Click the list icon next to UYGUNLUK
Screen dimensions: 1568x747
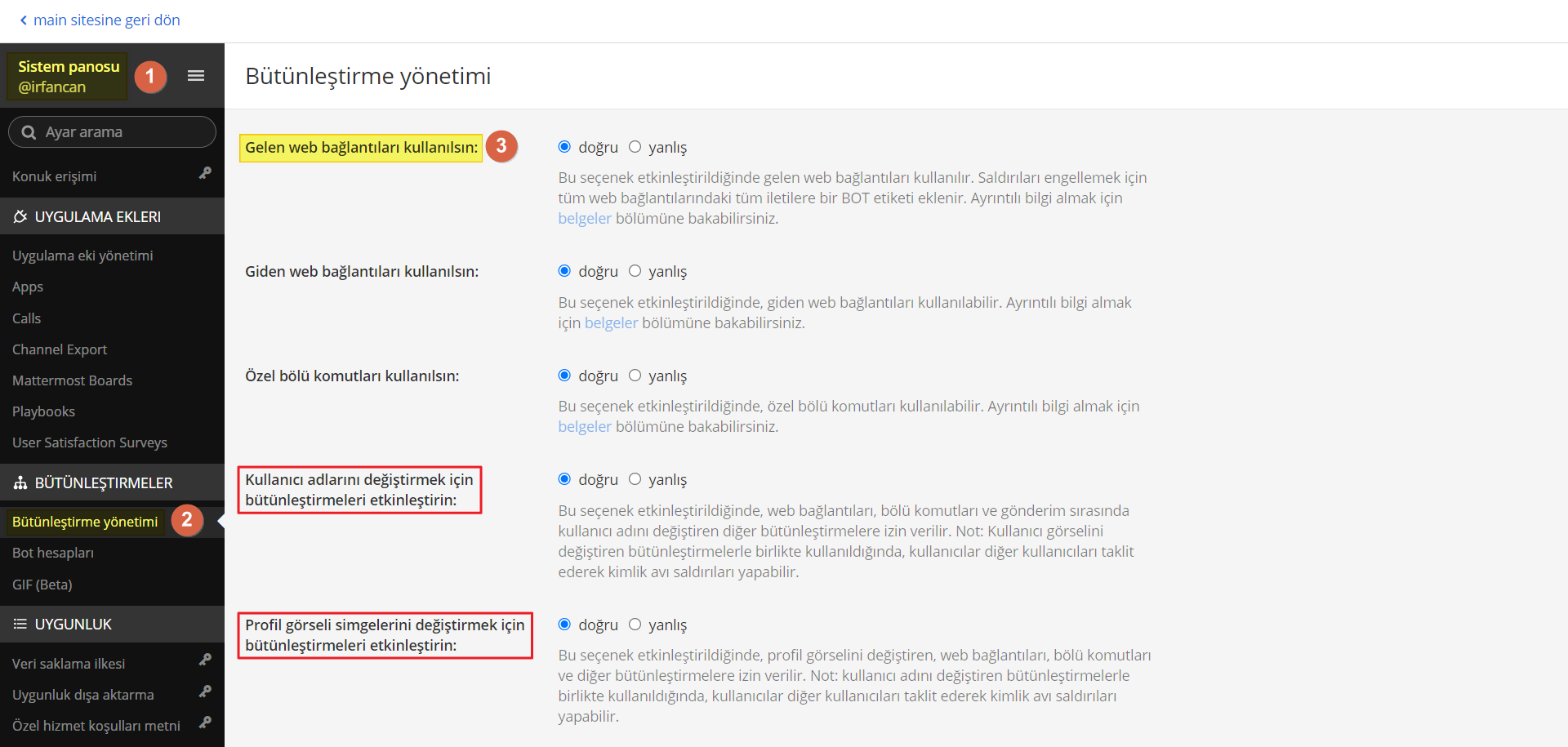[x=20, y=624]
